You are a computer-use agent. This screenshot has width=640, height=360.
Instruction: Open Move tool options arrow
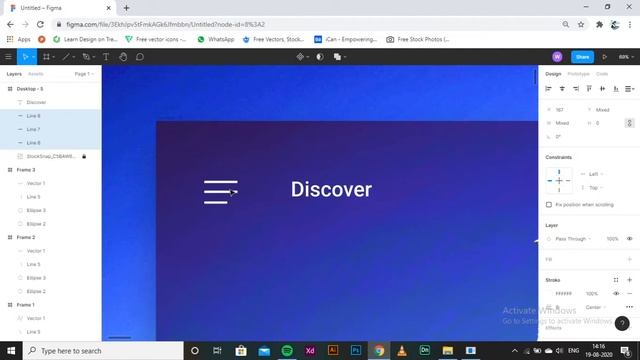[x=33, y=57]
